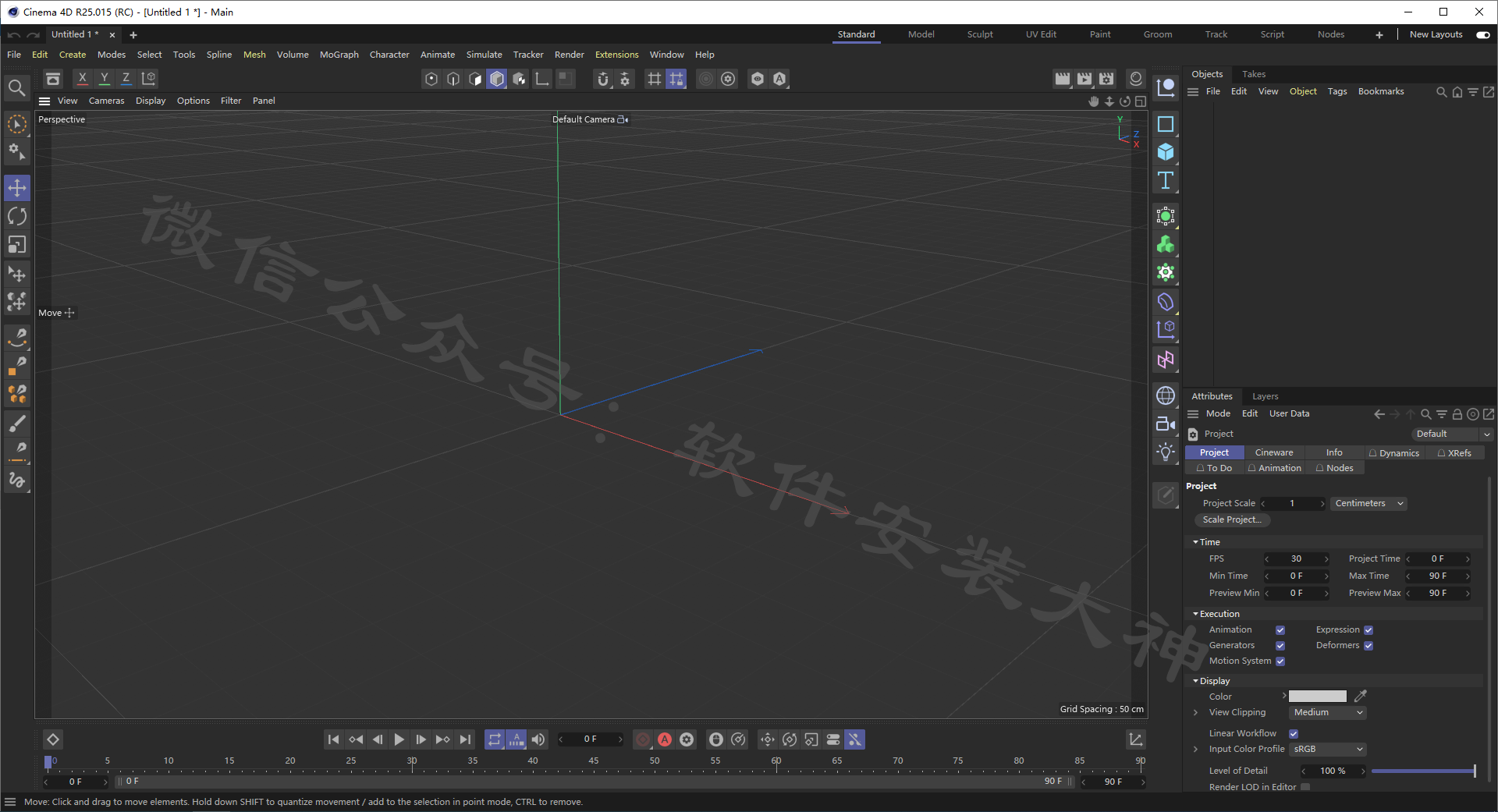Toggle the Deformers checkbox
Viewport: 1498px width, 812px height.
click(1368, 646)
